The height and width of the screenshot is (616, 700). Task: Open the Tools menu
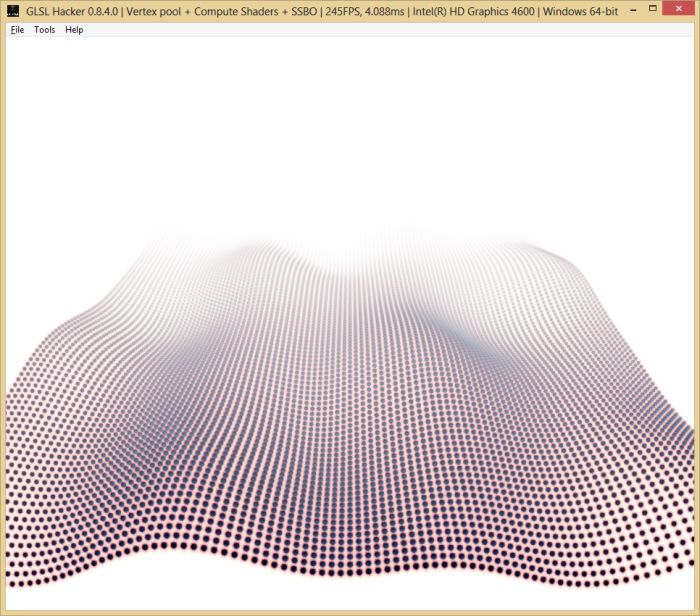[x=44, y=30]
